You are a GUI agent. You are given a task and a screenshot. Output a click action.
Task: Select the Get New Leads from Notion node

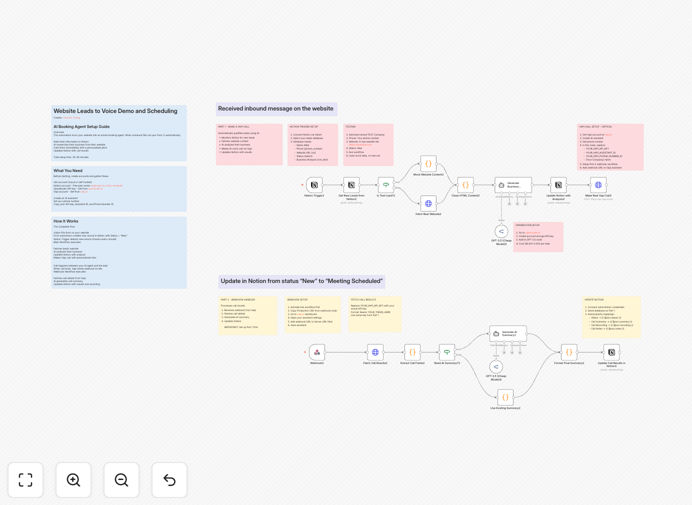pos(351,185)
